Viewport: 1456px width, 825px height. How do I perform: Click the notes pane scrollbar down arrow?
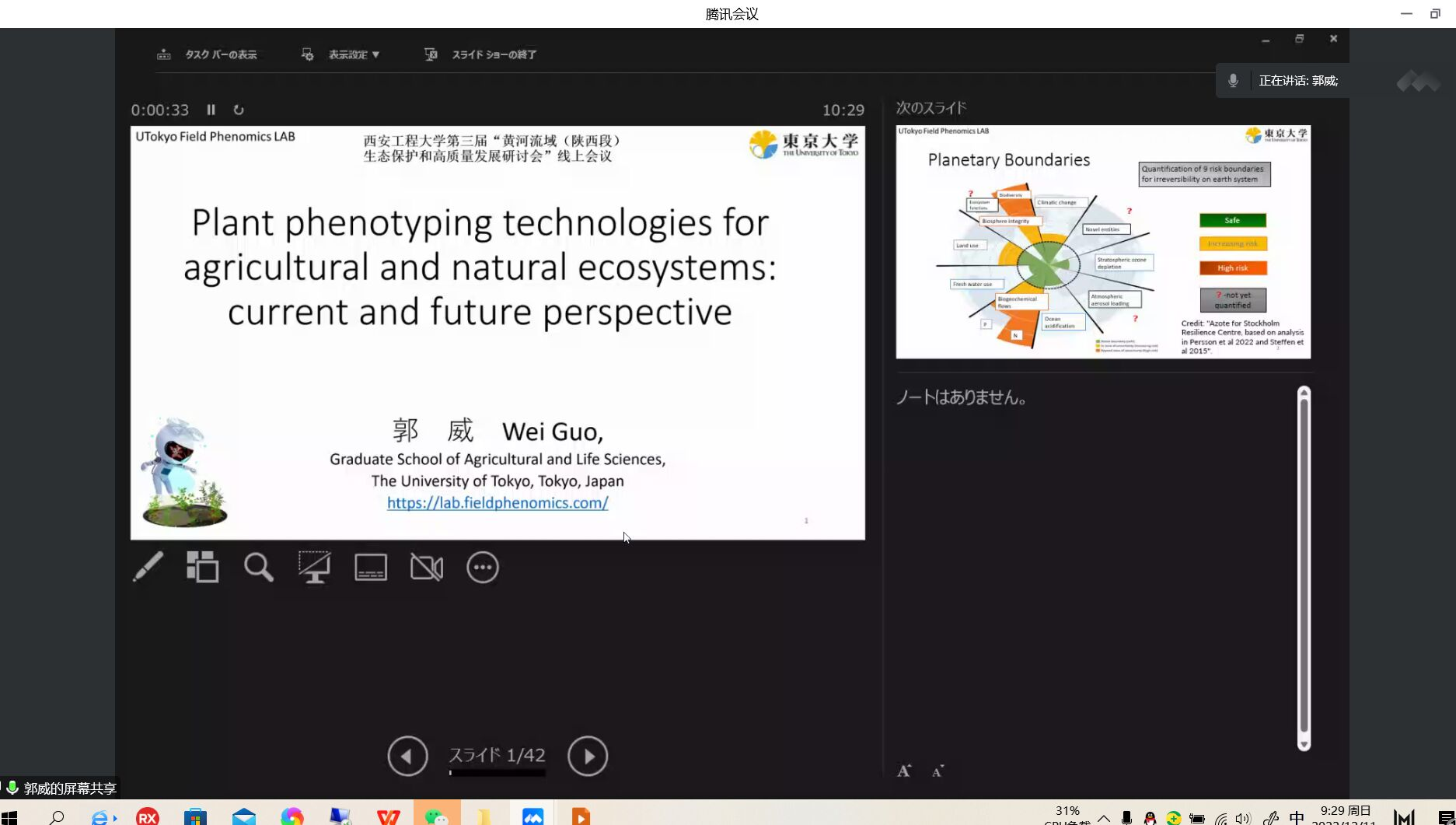pos(1304,744)
